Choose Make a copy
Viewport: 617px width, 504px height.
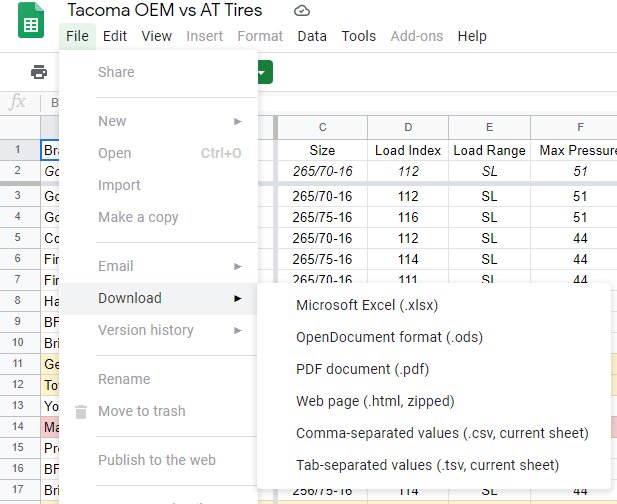point(158,217)
